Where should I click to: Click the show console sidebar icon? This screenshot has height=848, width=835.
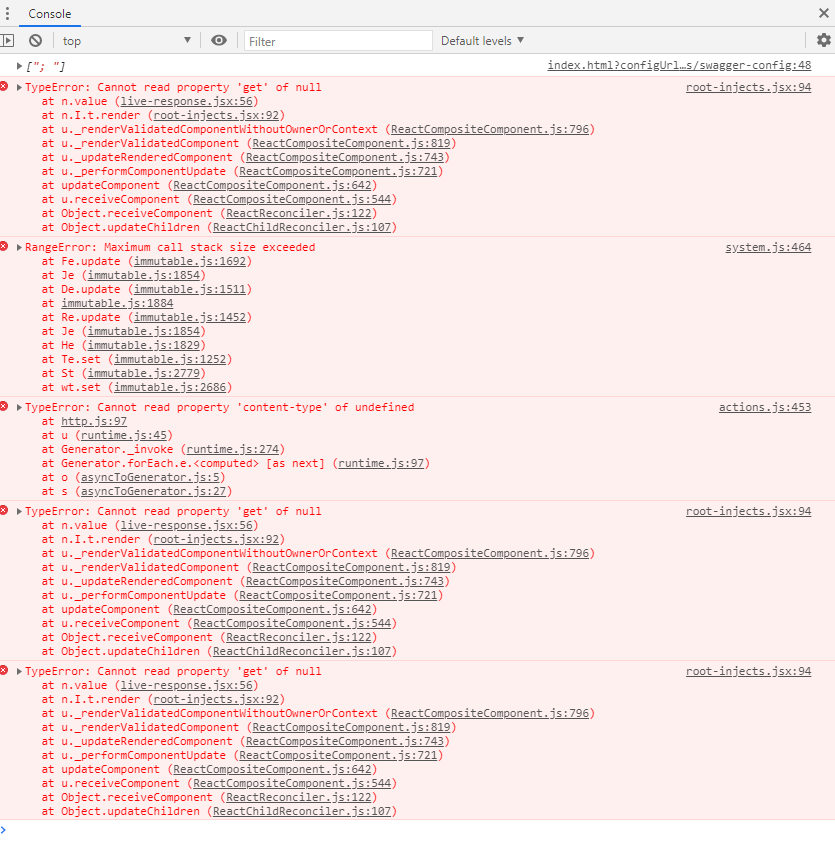[11, 40]
